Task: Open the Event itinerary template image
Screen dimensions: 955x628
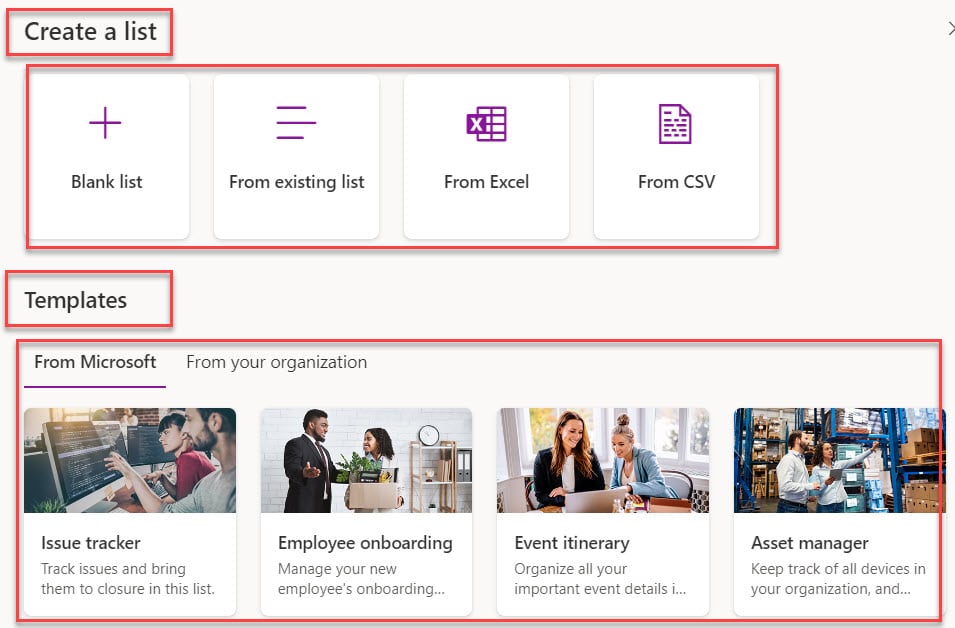Action: tap(603, 460)
